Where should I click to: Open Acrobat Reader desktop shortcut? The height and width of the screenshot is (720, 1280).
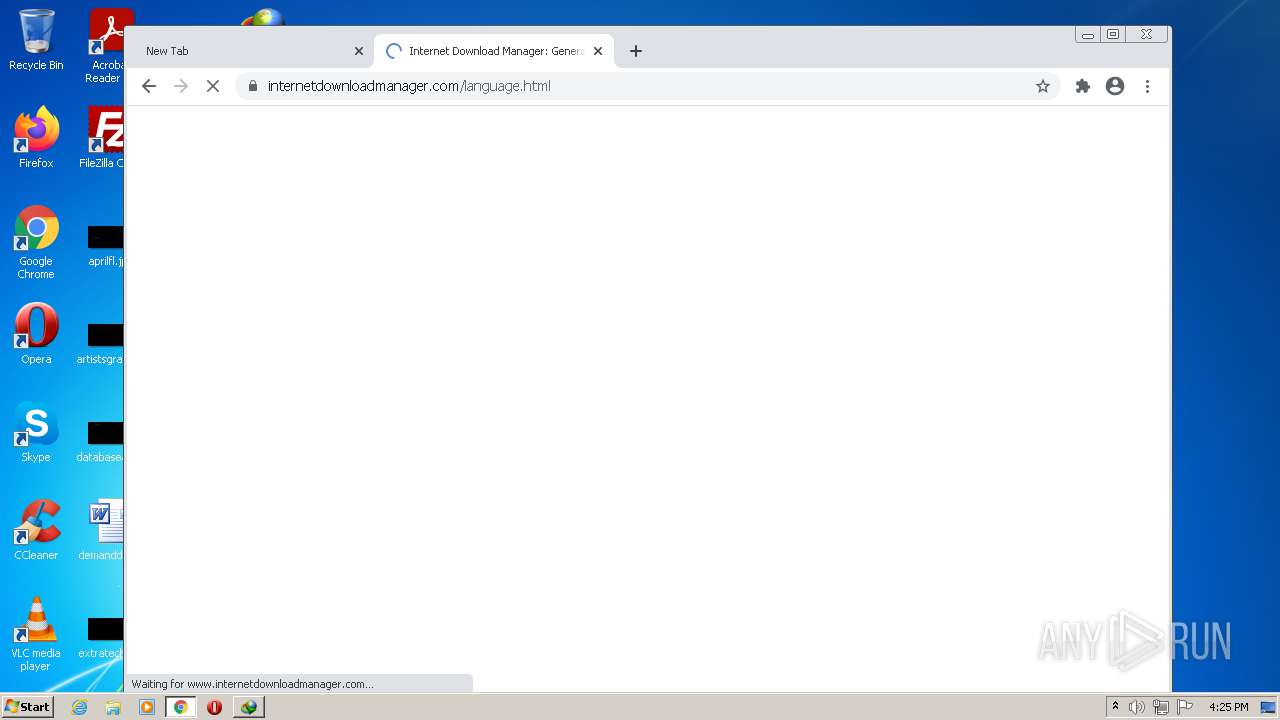click(106, 46)
